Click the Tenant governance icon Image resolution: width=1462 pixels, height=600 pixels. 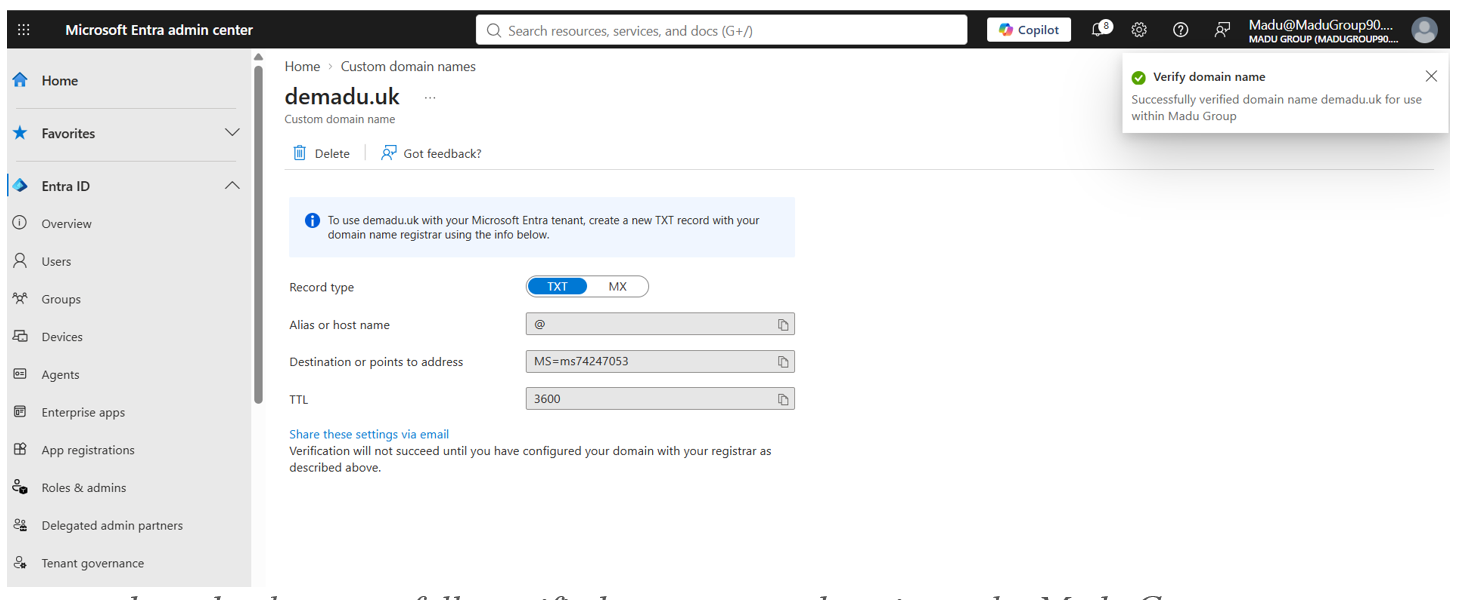20,563
